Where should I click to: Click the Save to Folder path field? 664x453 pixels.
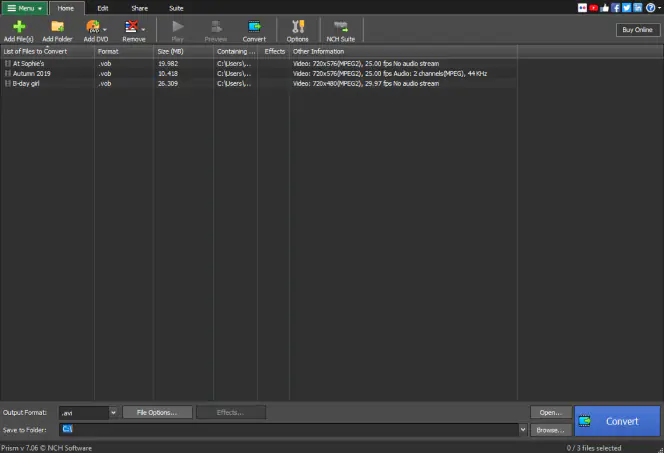[289, 430]
